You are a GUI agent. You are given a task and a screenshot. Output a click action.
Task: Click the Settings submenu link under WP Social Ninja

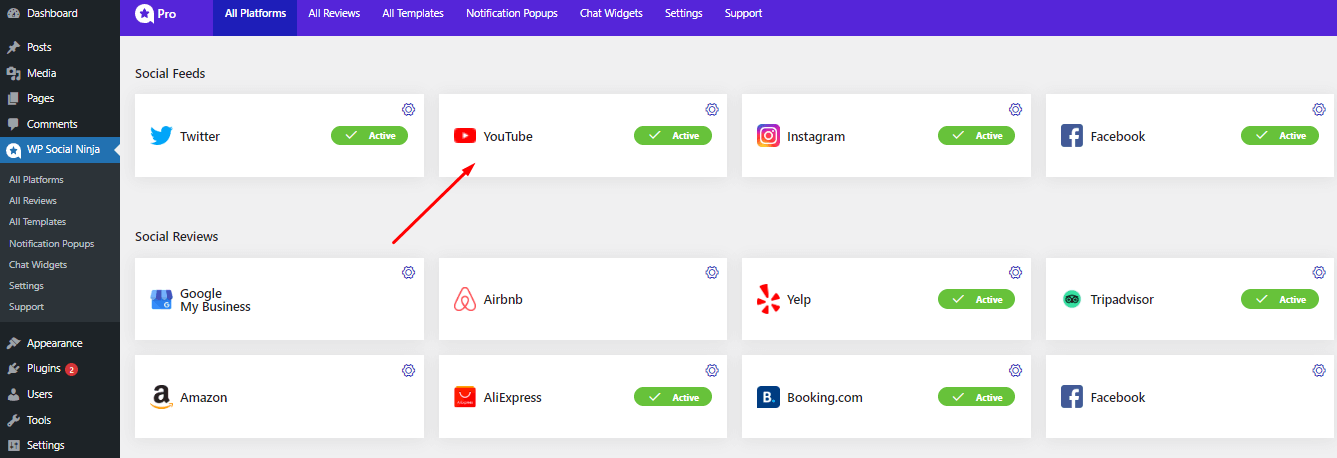pos(26,286)
